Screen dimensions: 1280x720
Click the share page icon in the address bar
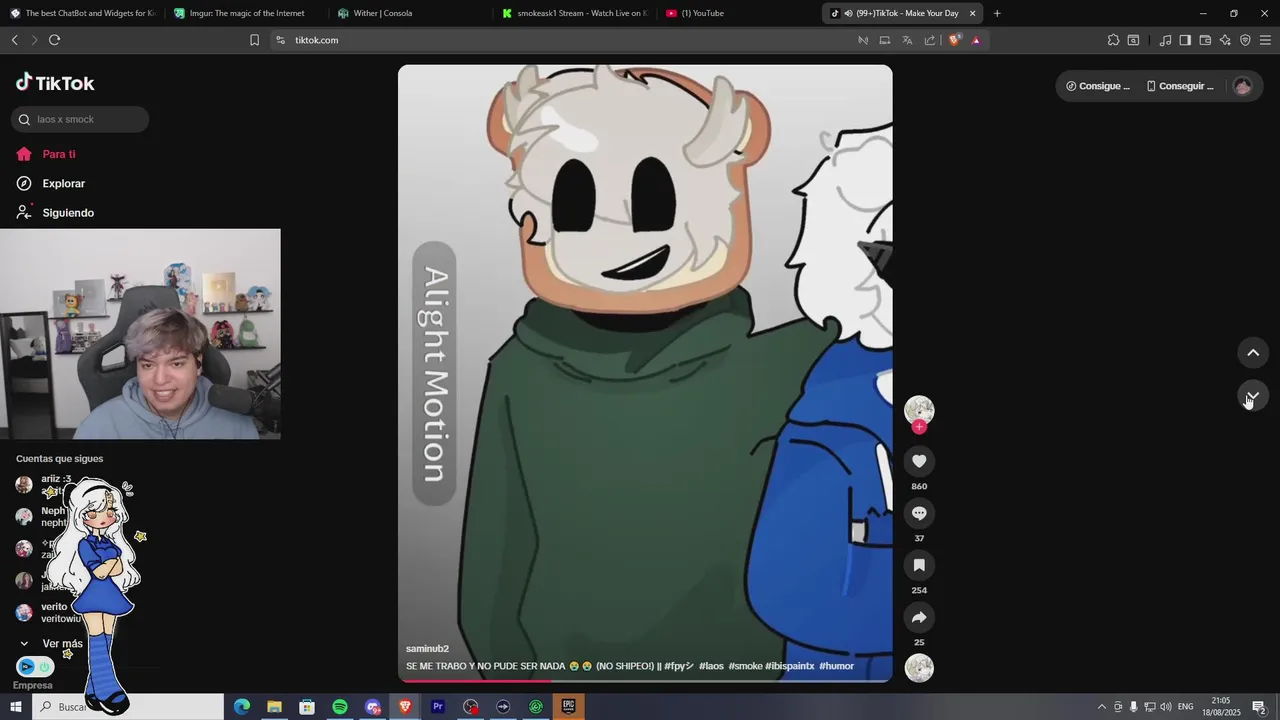tap(930, 40)
